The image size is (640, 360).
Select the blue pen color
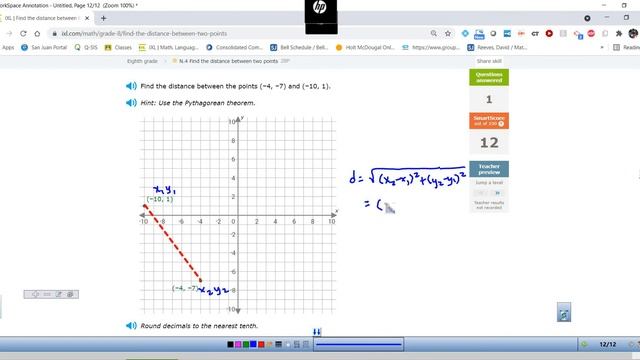[x=253, y=344]
